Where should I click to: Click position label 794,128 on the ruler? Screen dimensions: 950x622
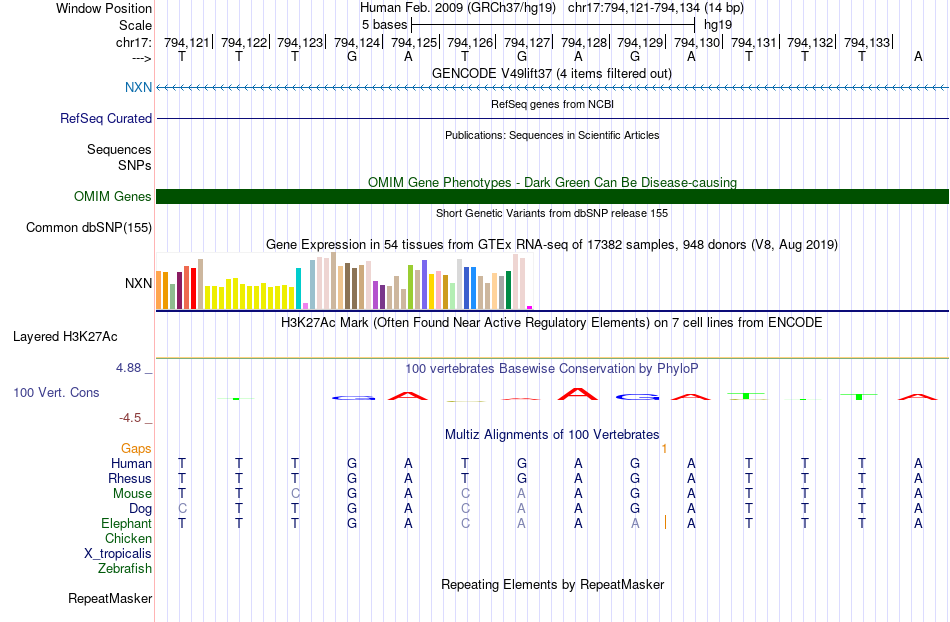coord(583,42)
